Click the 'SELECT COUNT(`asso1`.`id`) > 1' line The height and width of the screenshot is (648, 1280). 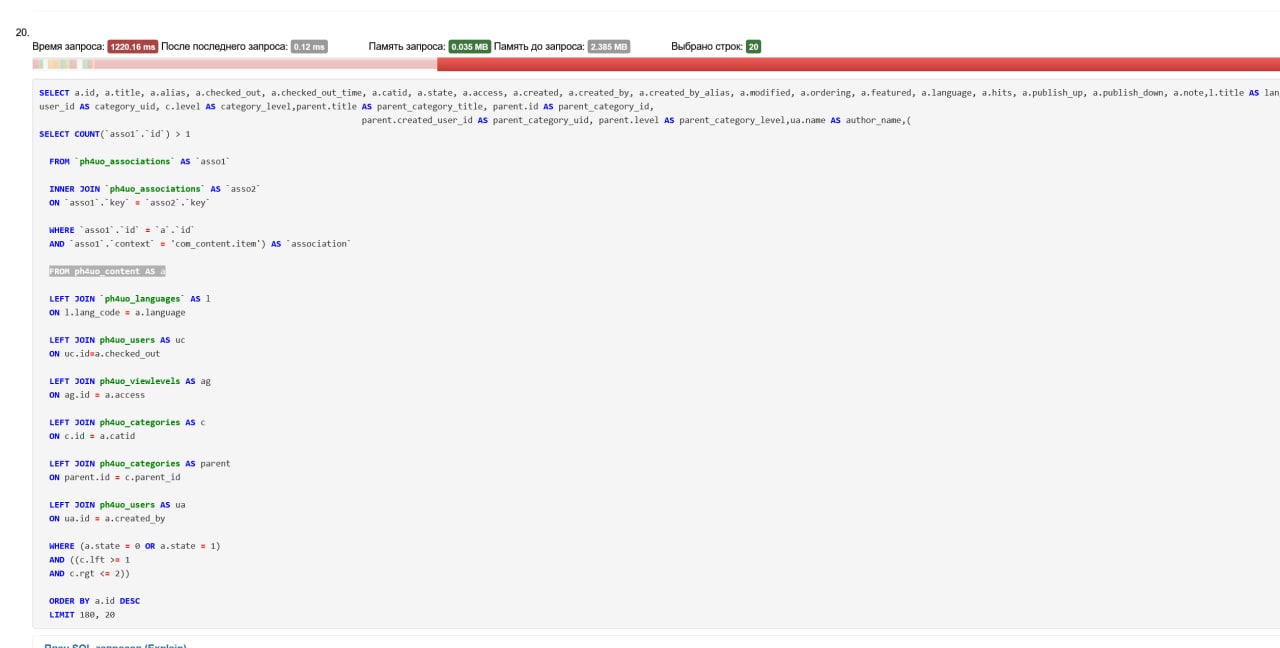point(114,134)
